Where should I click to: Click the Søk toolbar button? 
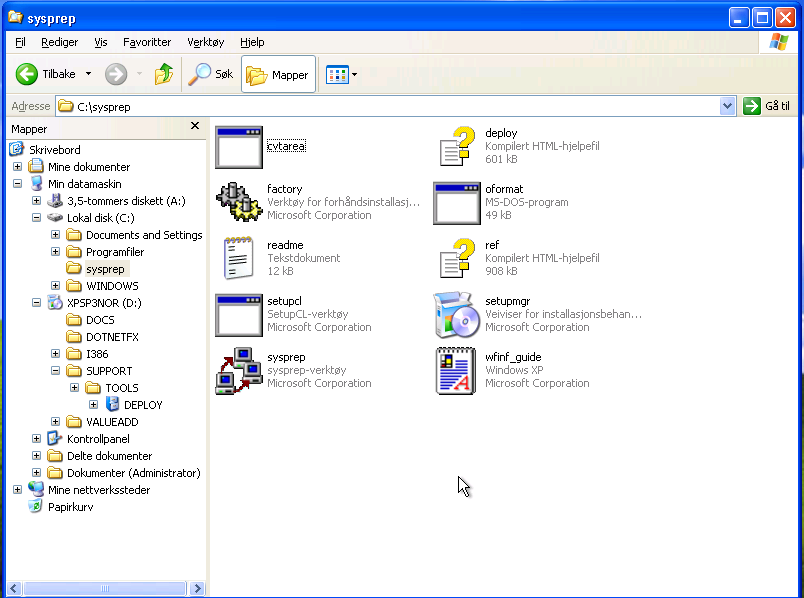(209, 74)
